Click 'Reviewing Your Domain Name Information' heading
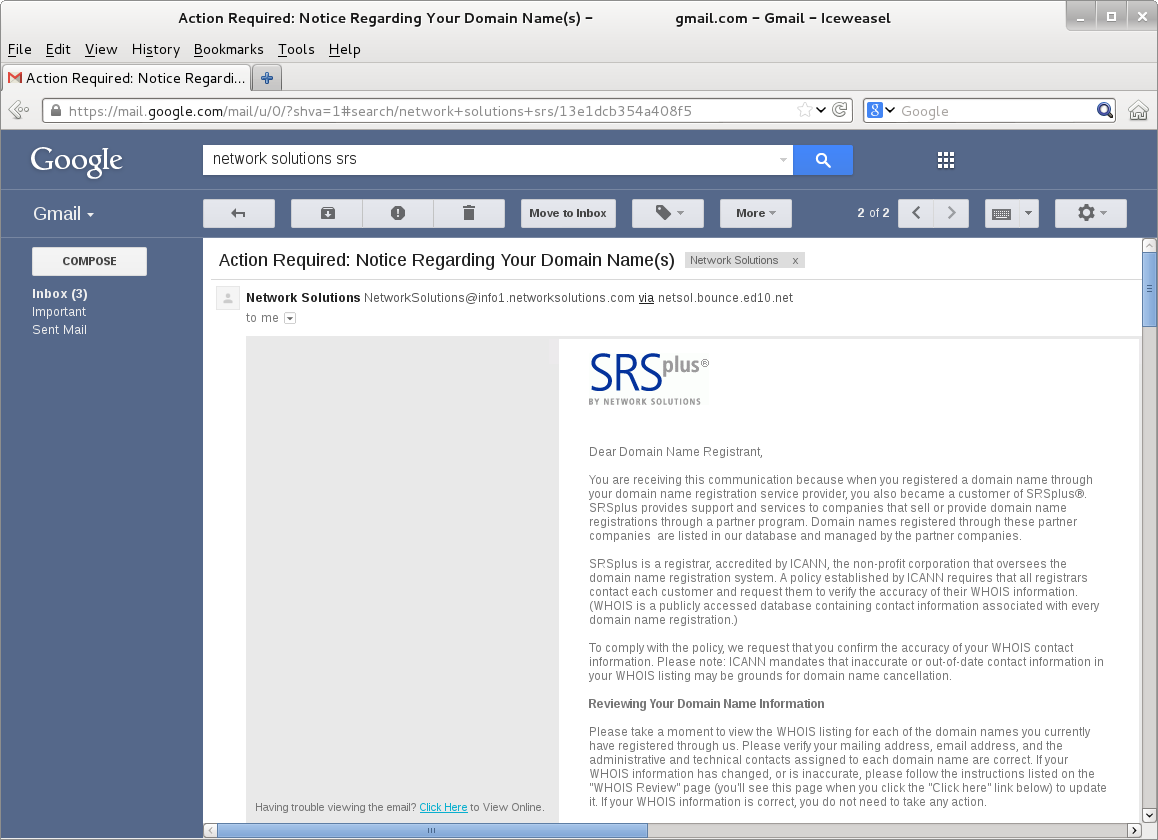The width and height of the screenshot is (1158, 840). coord(706,704)
